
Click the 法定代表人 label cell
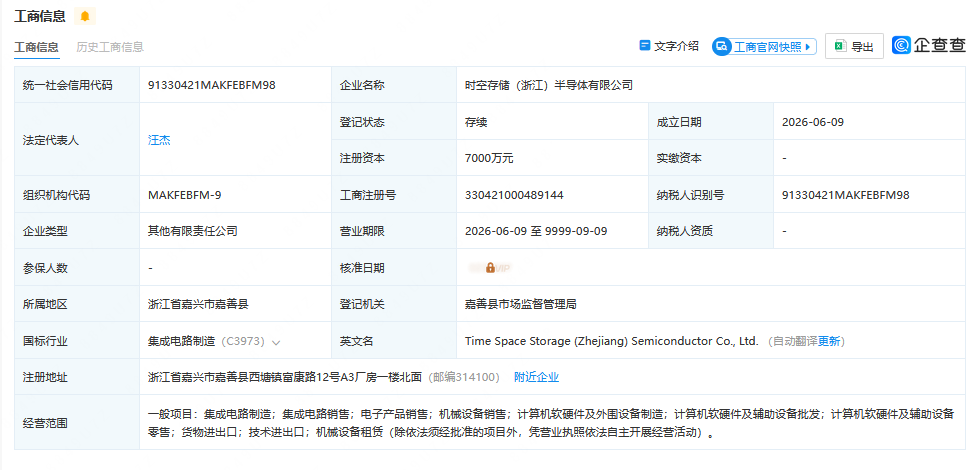pyautogui.click(x=77, y=140)
